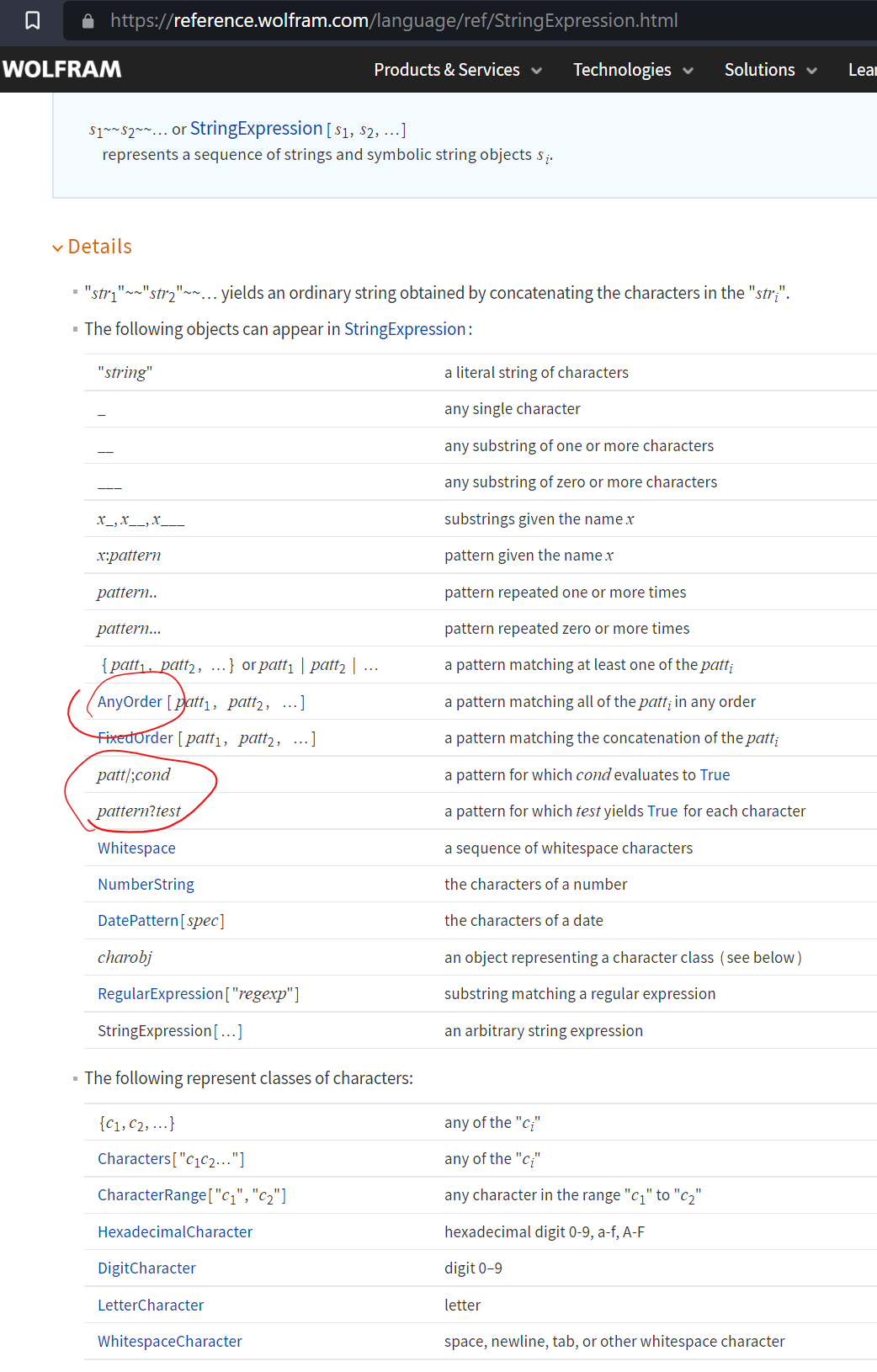This screenshot has height=1372, width=877.
Task: Click 'pattern repeated zero or more times'
Action: (566, 629)
